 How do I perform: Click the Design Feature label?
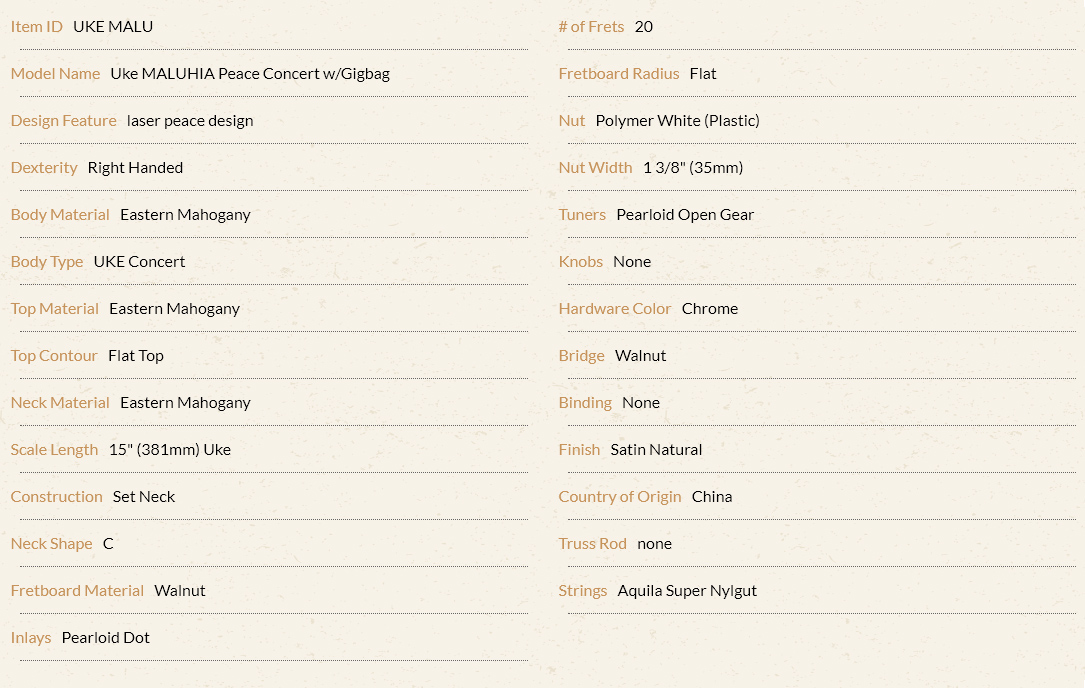click(x=64, y=121)
